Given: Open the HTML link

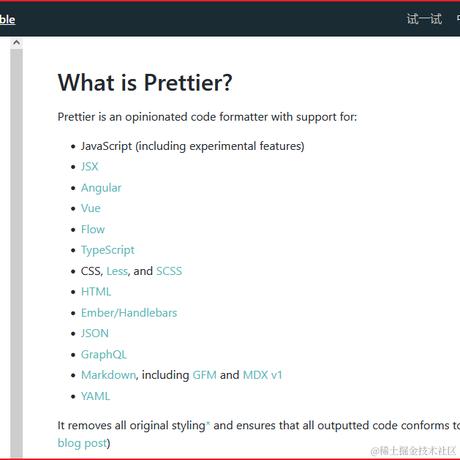Looking at the screenshot, I should 96,292.
